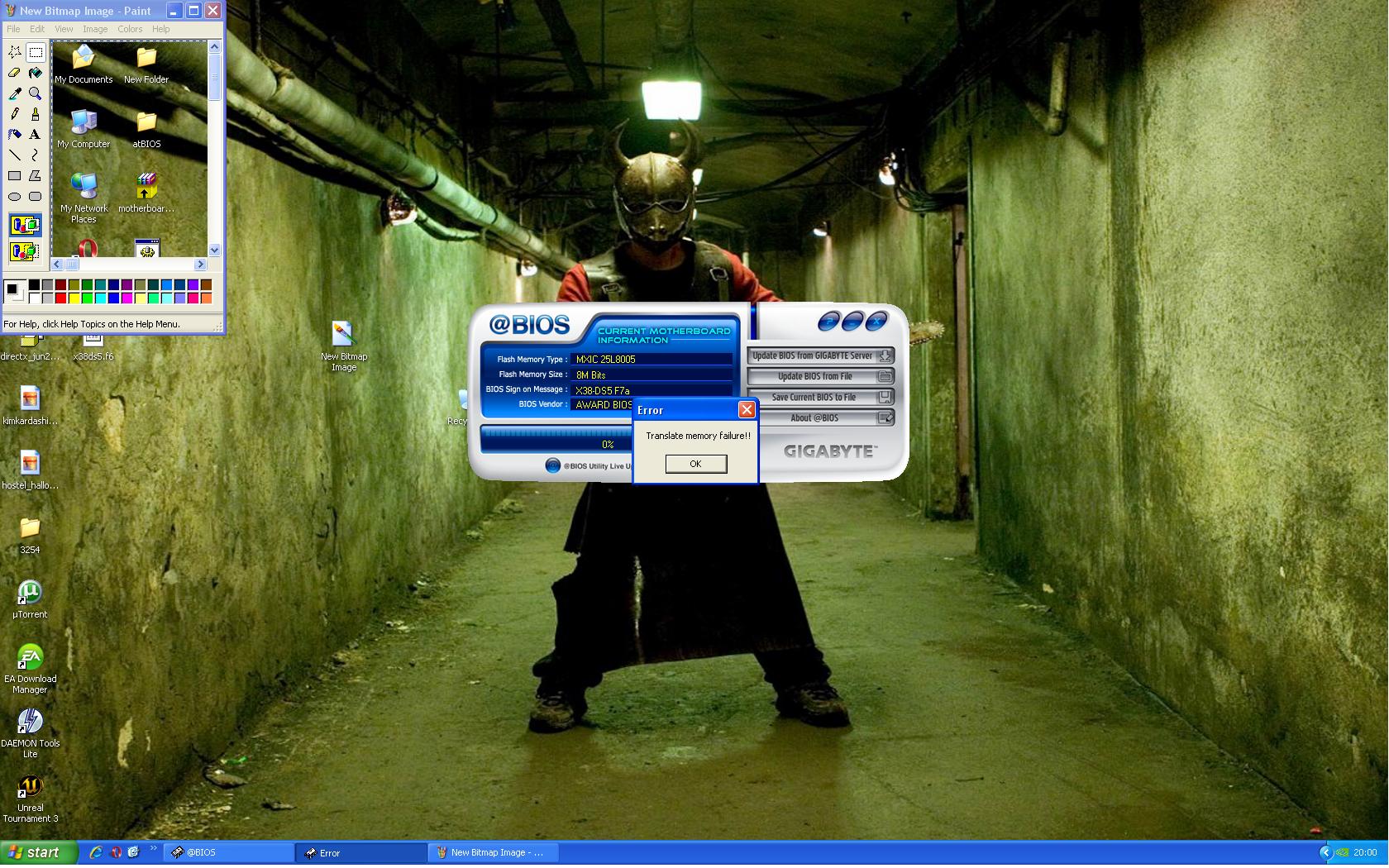Select the Airbrush spray tool
This screenshot has height=868, width=1389.
point(15,134)
